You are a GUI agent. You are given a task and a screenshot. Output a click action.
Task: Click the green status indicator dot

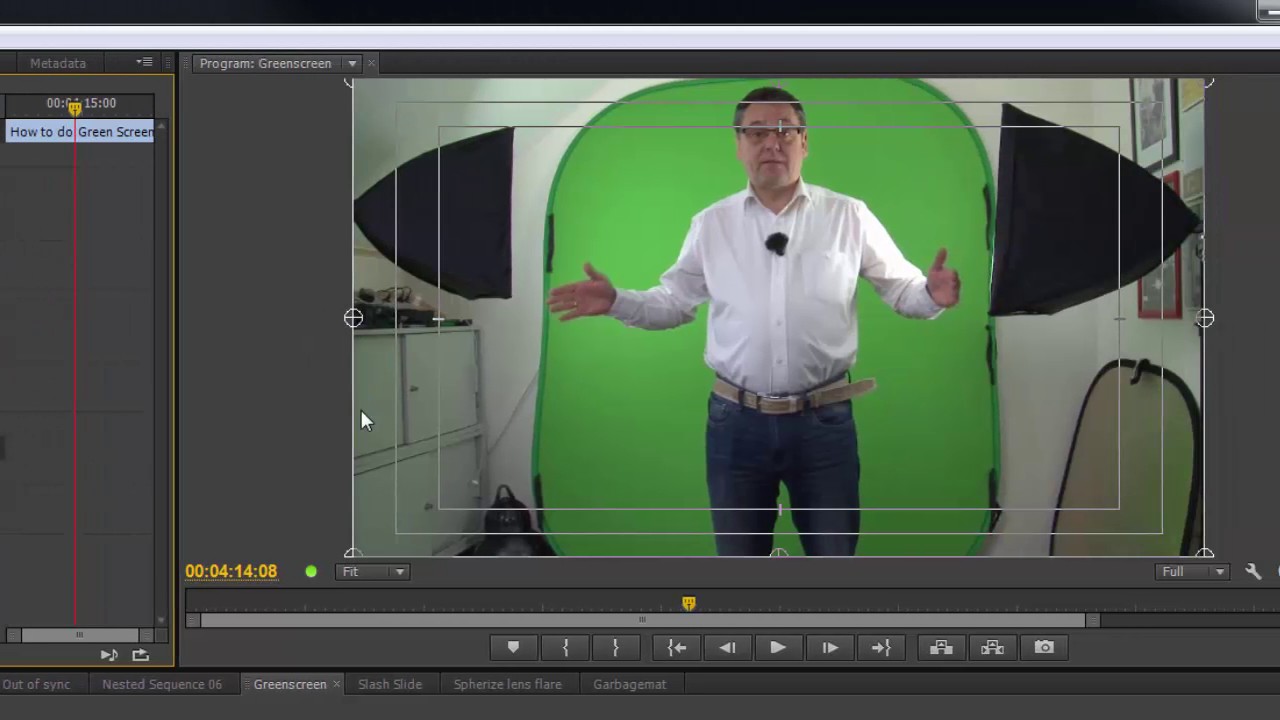(x=311, y=572)
